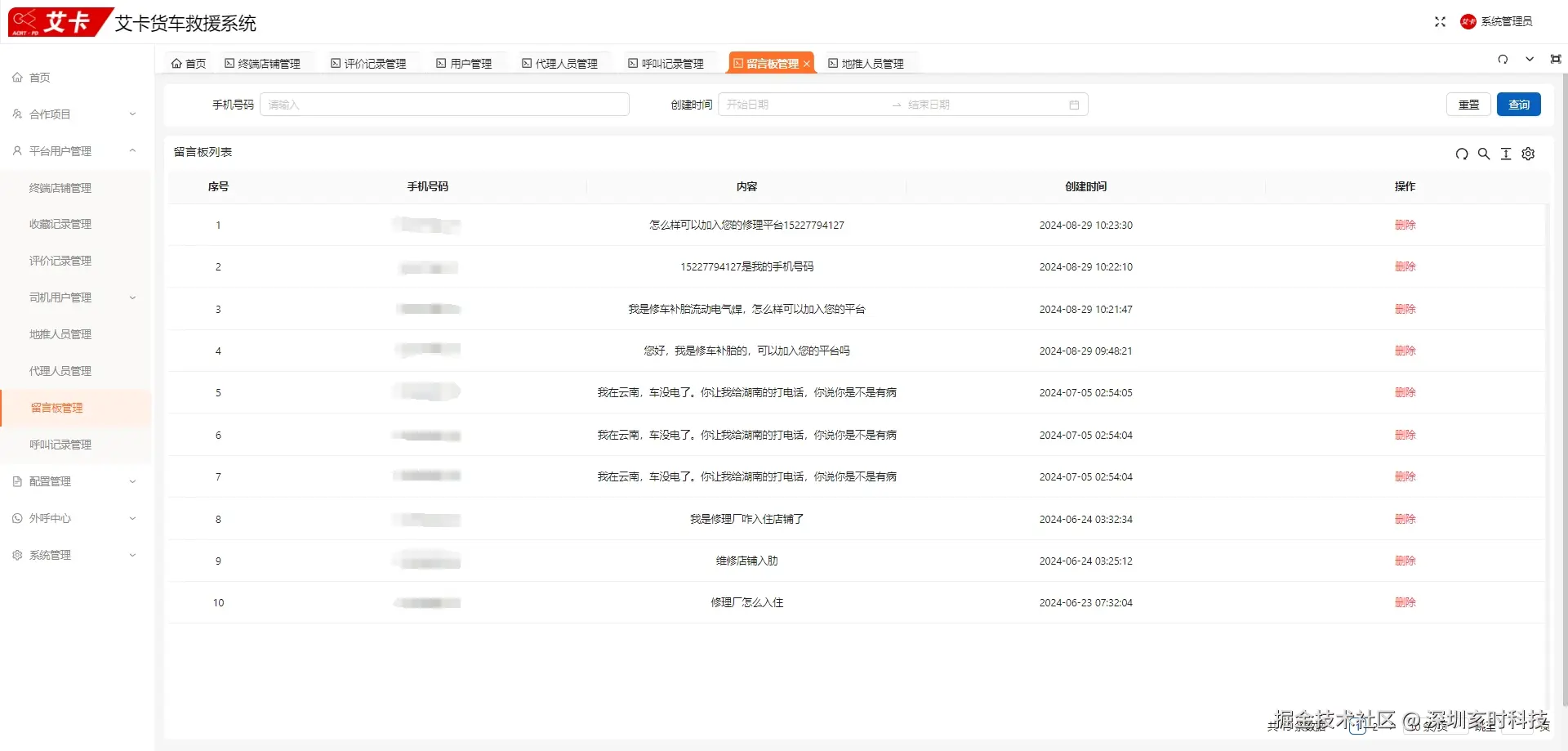Refresh the current tab page icon

tap(1503, 60)
